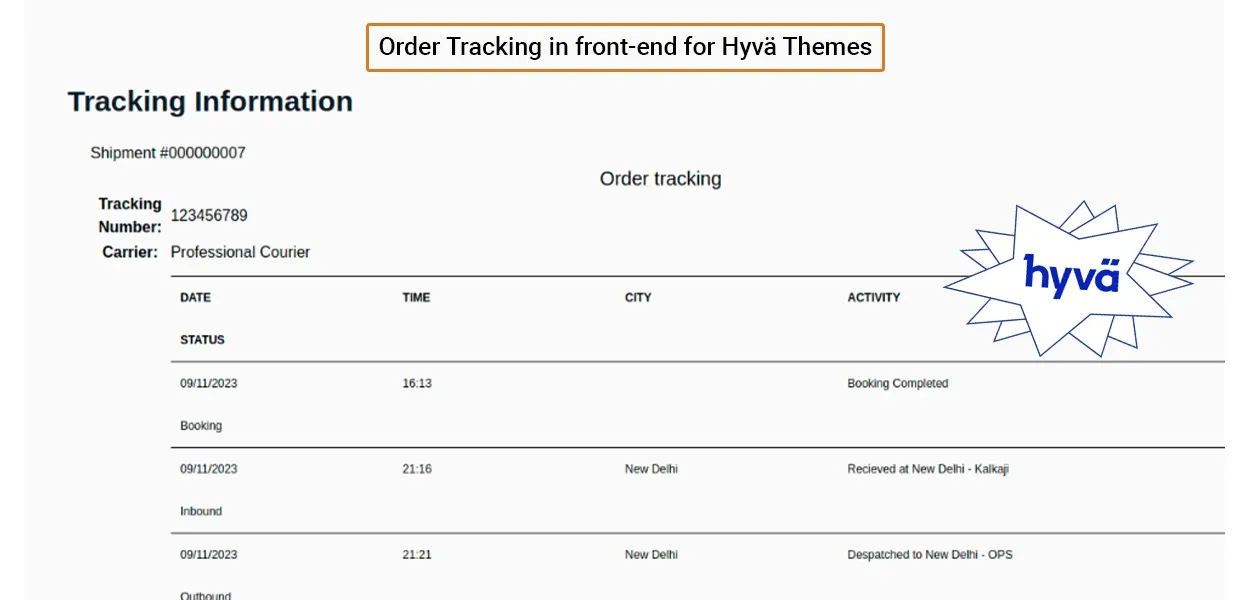Click the CITY column header
The image size is (1250, 600).
click(638, 297)
